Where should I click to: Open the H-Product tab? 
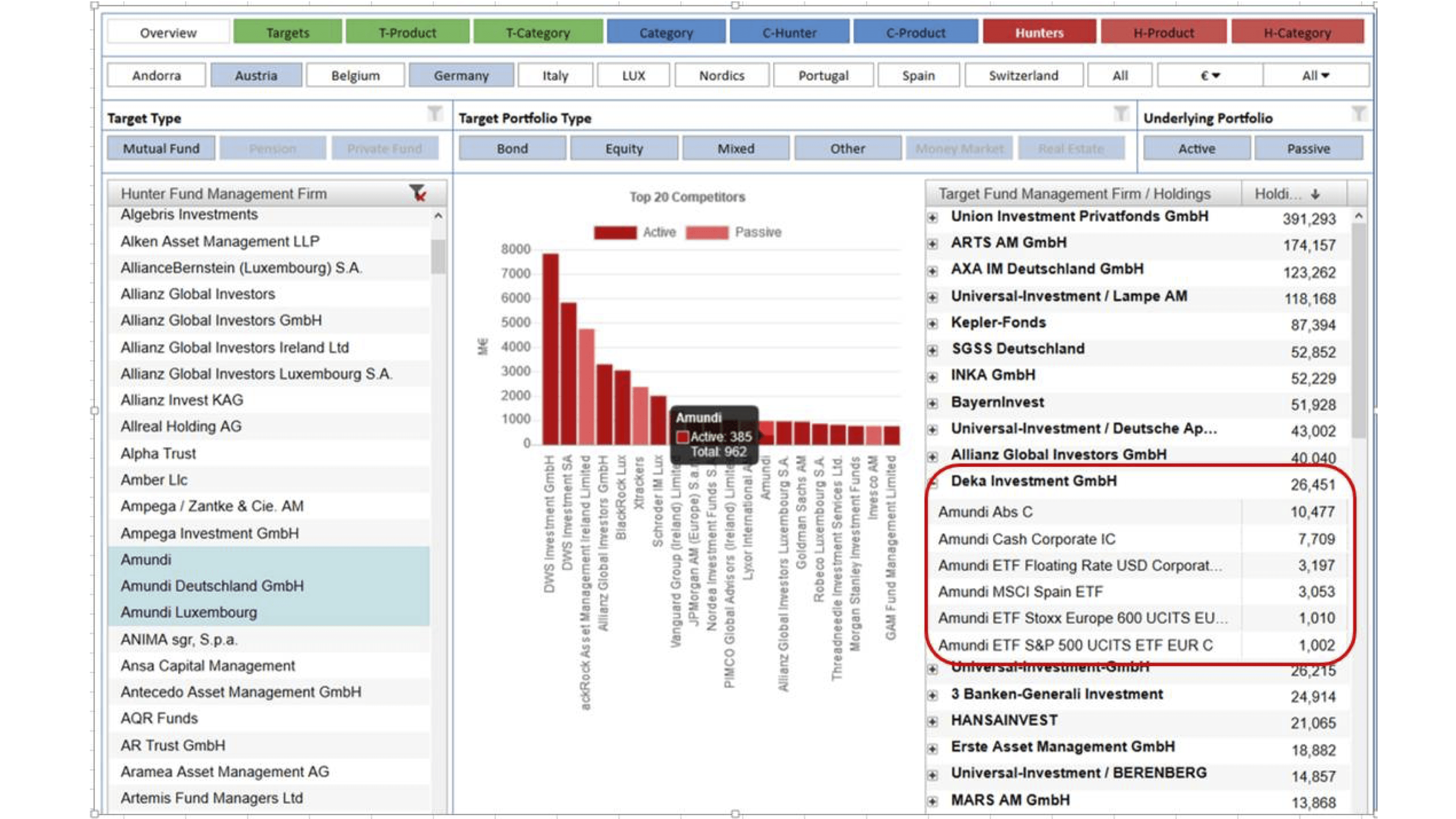pos(1164,32)
